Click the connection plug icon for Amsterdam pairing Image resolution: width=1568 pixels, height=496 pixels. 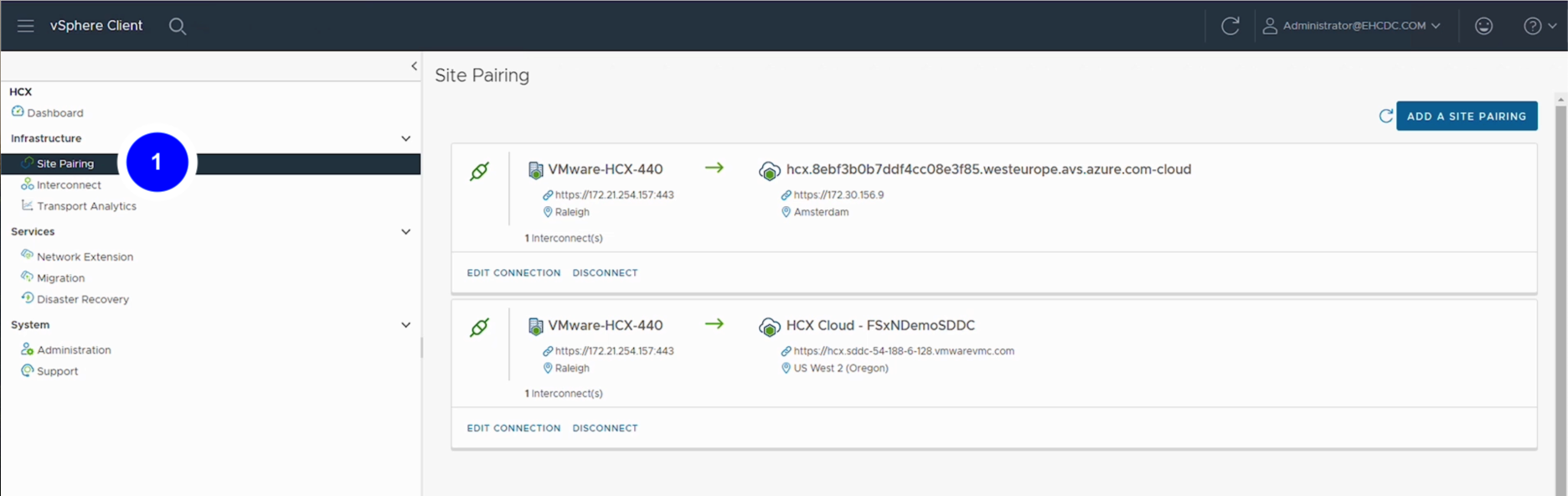[479, 172]
